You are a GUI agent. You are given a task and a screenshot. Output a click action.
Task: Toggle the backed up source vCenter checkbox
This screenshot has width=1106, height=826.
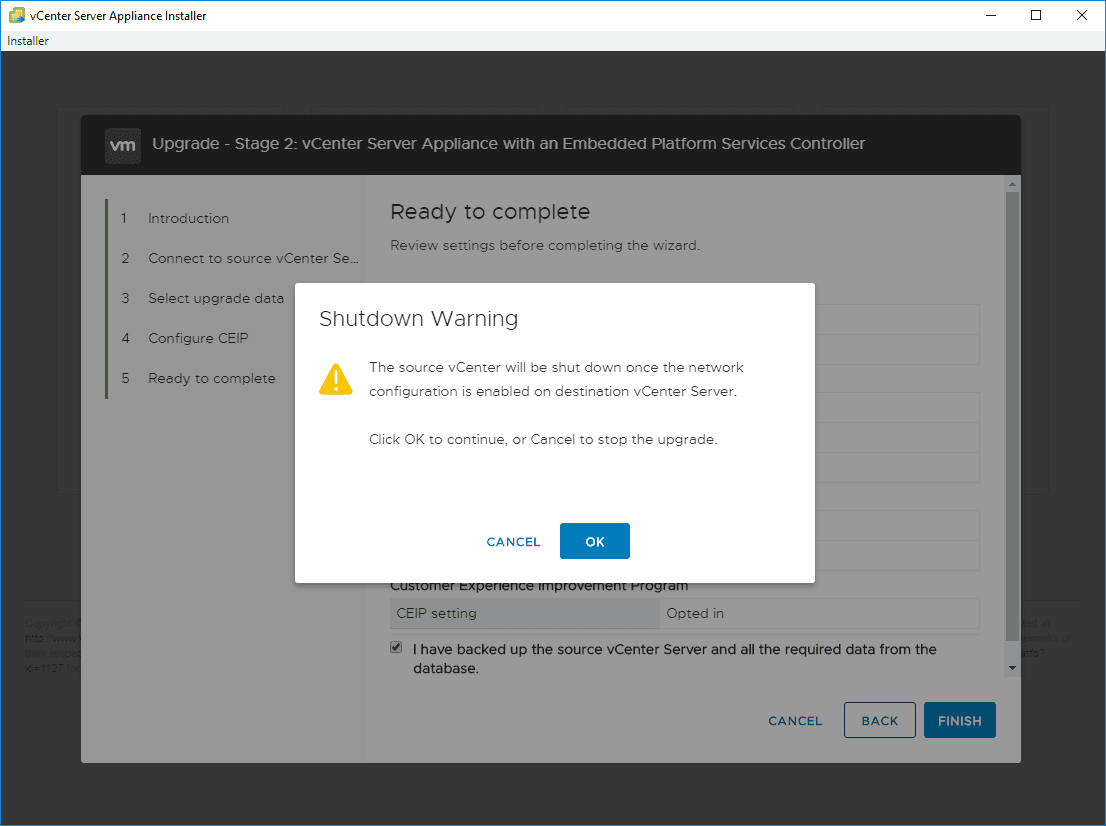[x=396, y=647]
